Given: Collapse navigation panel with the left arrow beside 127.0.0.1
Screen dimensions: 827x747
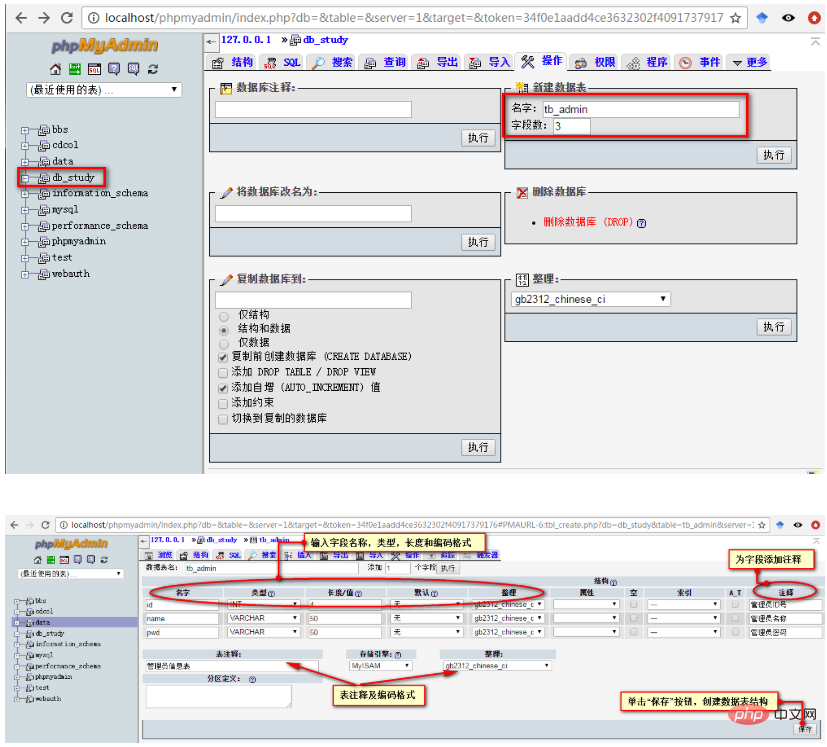Looking at the screenshot, I should click(x=211, y=42).
